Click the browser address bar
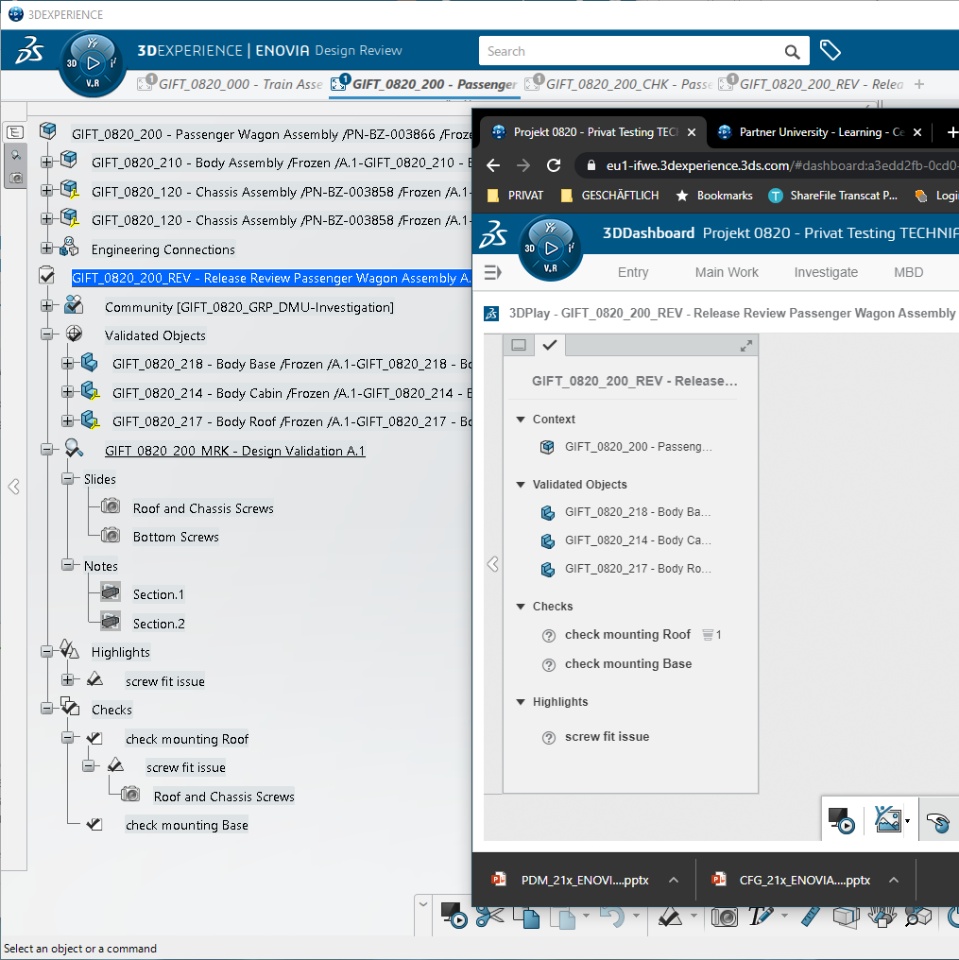 pos(765,165)
